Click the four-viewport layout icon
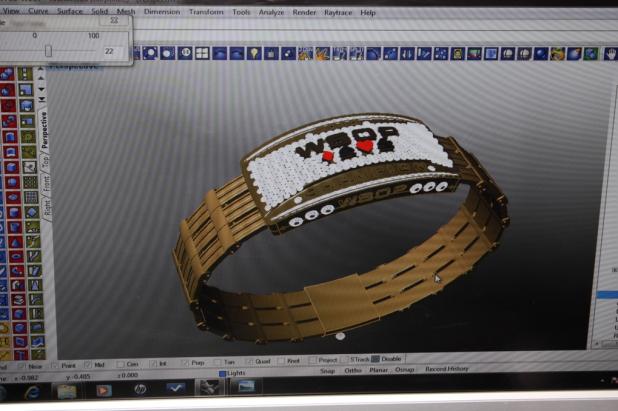Image resolution: width=618 pixels, height=411 pixels. (202, 53)
